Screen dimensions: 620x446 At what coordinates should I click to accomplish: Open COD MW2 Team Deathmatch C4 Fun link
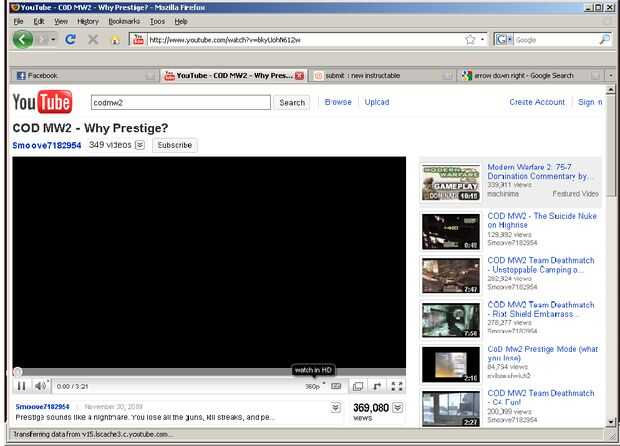click(x=541, y=397)
